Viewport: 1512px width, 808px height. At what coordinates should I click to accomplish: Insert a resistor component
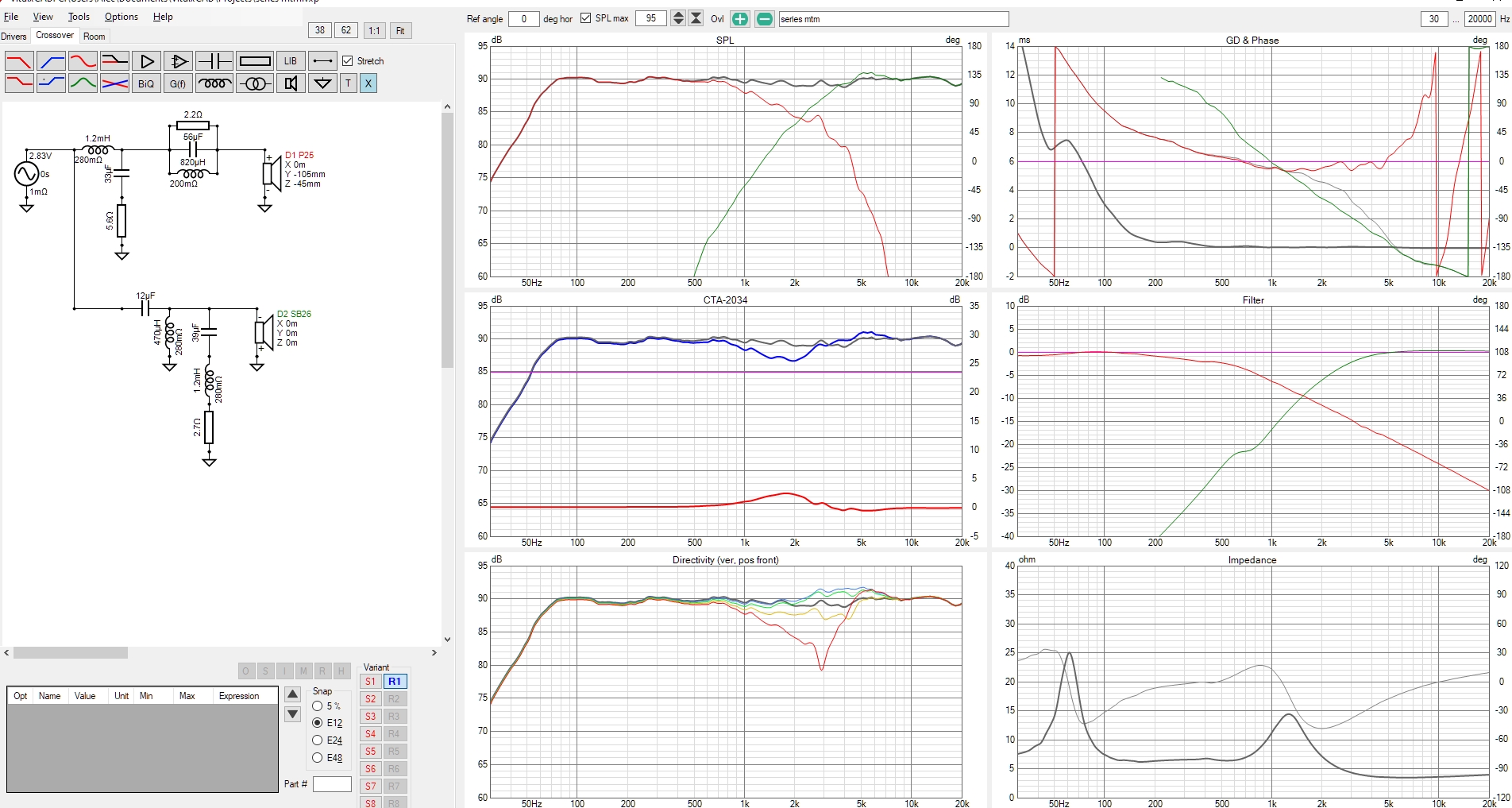click(x=255, y=61)
